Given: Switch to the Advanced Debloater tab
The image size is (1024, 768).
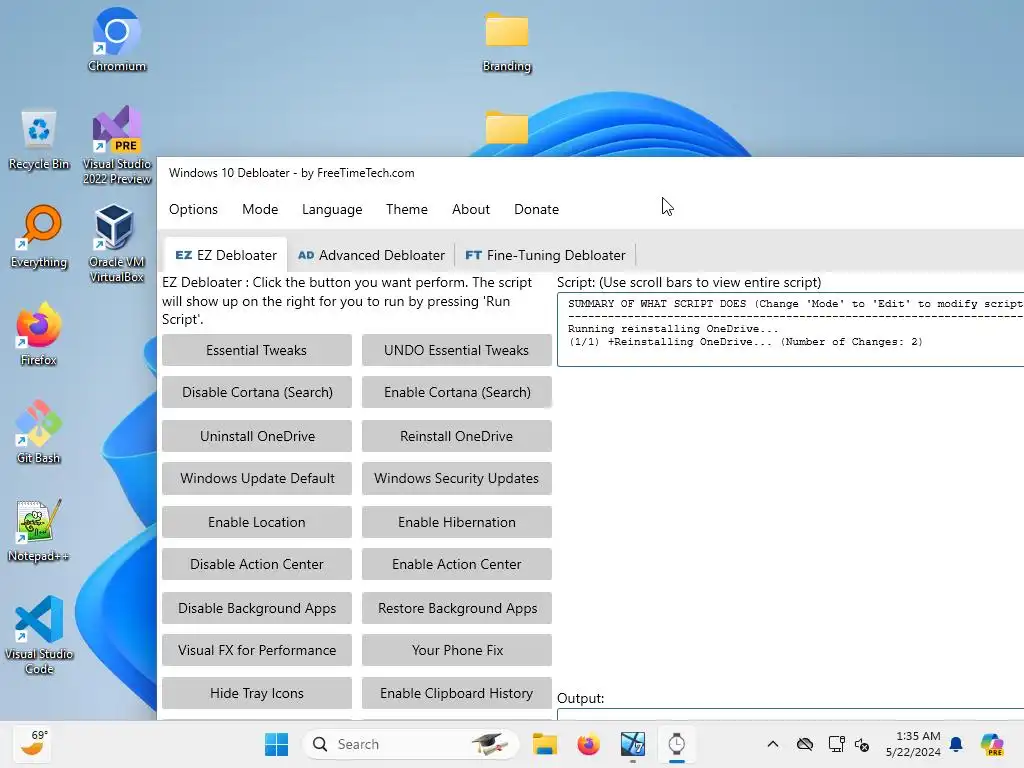Looking at the screenshot, I should click(371, 255).
